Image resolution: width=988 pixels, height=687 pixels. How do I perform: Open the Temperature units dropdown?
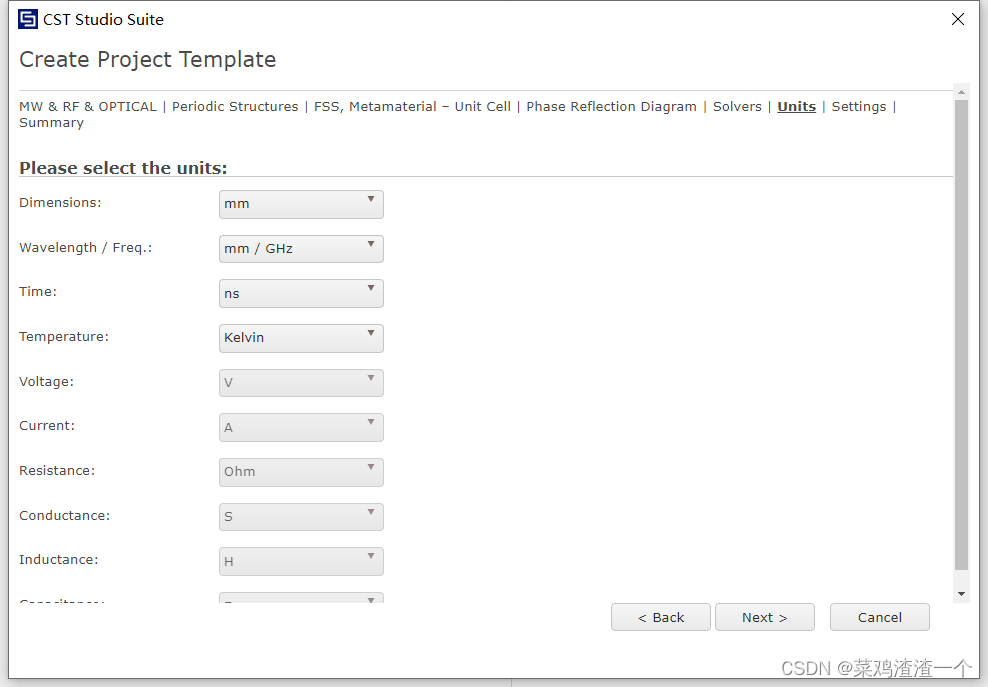coord(301,338)
